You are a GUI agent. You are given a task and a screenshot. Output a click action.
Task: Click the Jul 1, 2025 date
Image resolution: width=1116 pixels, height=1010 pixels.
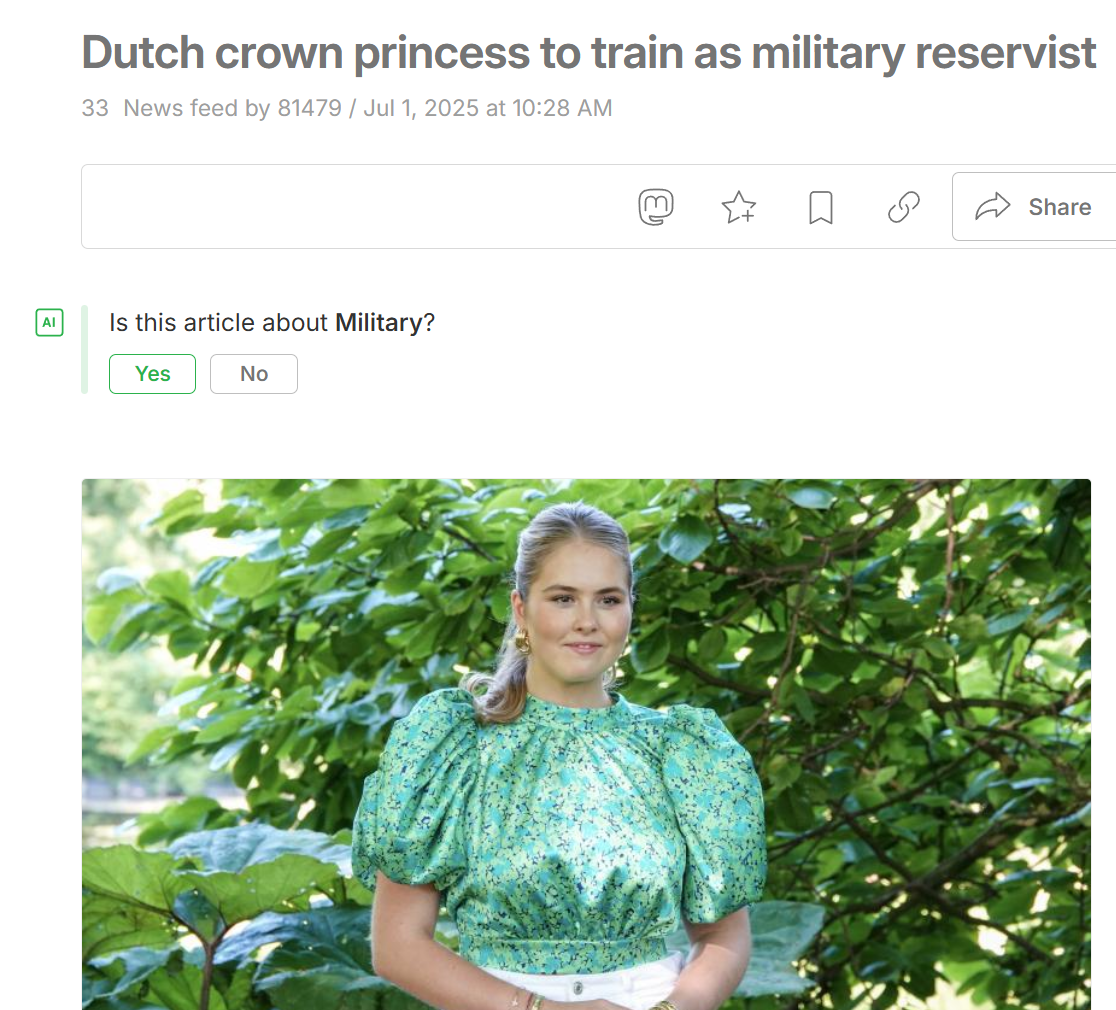coord(421,108)
